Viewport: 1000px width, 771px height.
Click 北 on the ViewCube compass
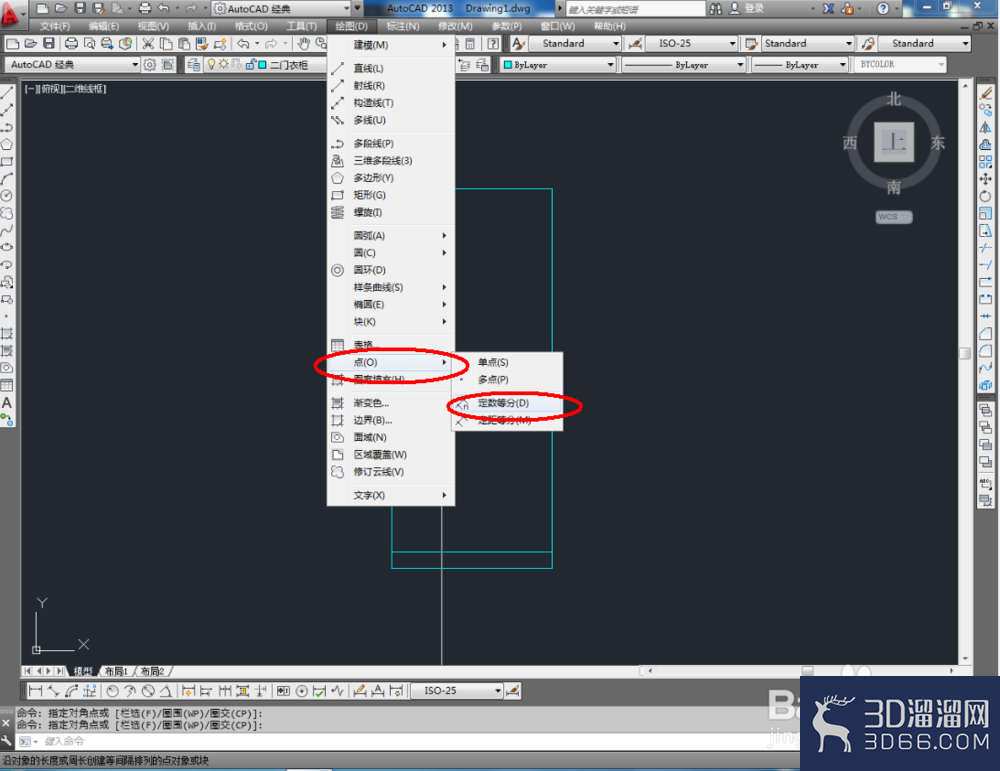coord(893,99)
